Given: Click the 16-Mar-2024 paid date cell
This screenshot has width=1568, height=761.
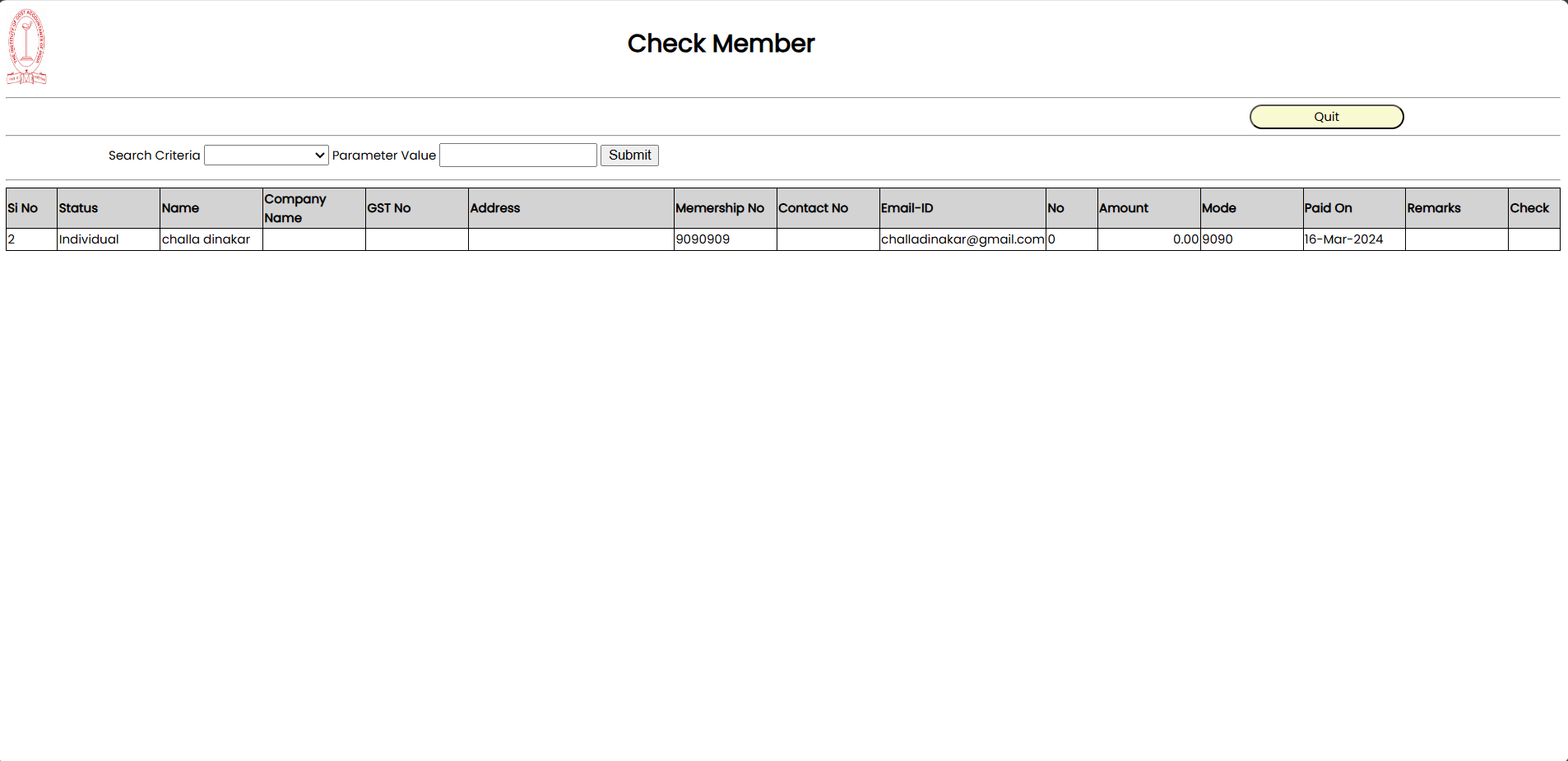Looking at the screenshot, I should [x=1343, y=239].
